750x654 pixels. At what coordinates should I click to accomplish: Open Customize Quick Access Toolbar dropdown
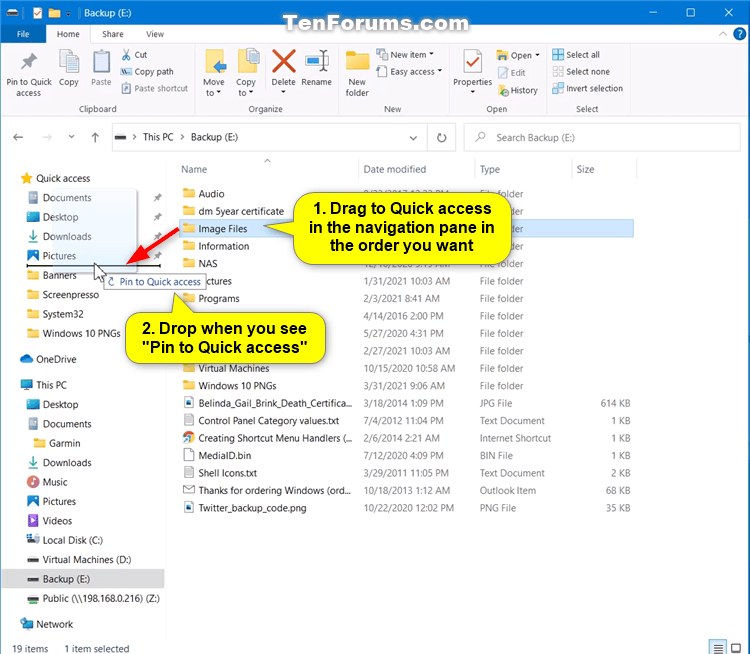pos(68,13)
